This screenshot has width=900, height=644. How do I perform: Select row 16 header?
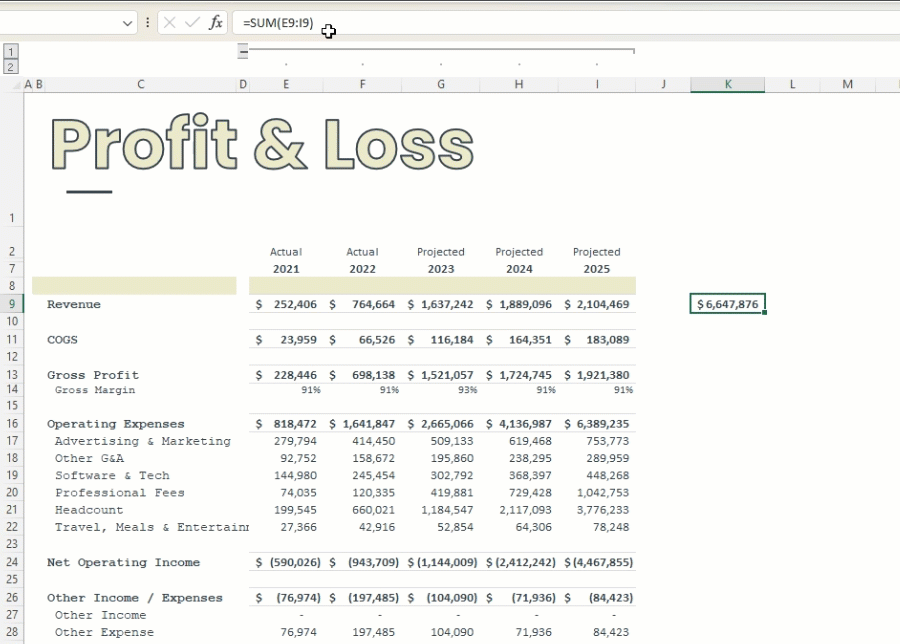pos(11,424)
